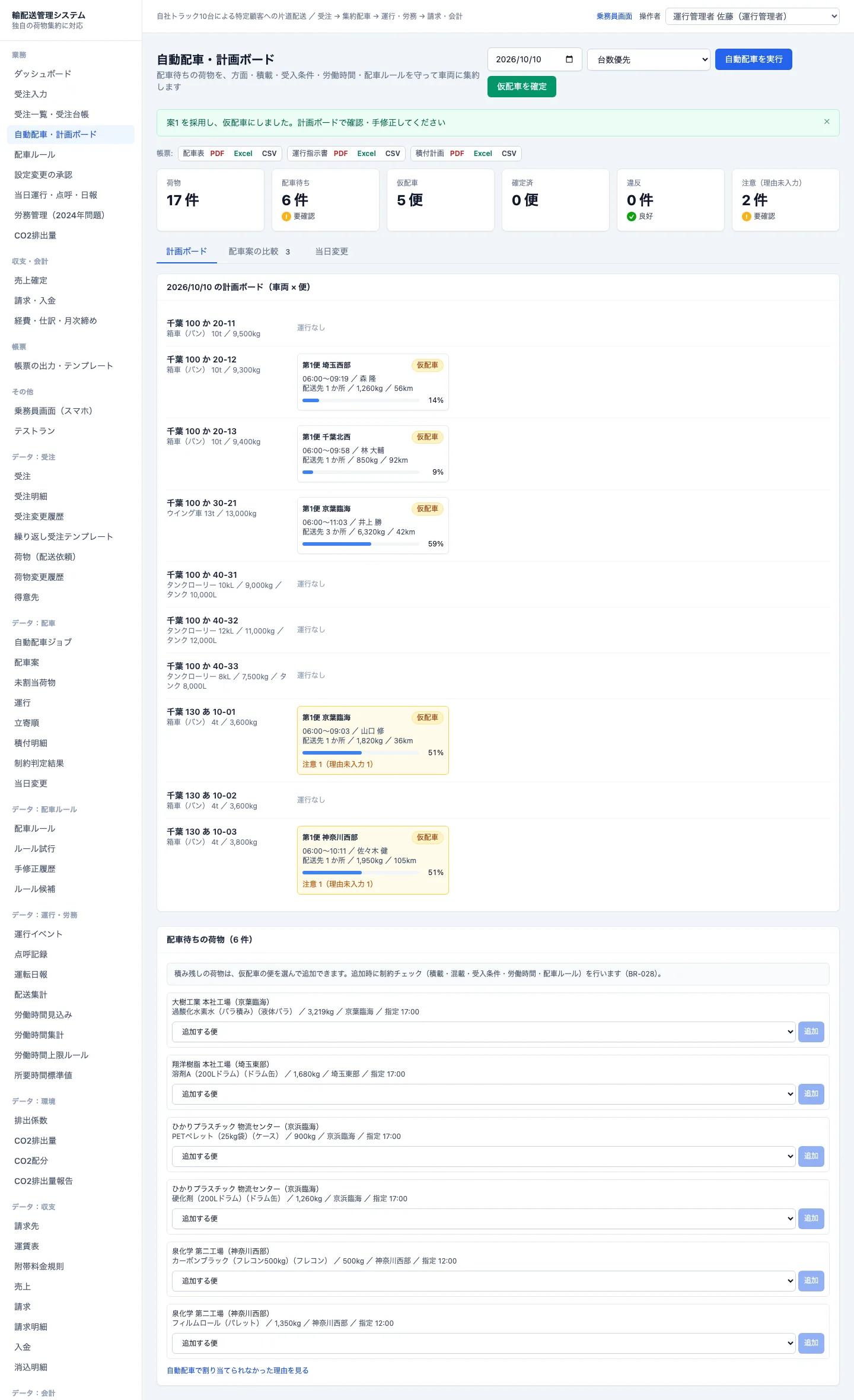Open the calendar picker in date field
Viewport: 854px width, 1400px height.
(x=569, y=59)
